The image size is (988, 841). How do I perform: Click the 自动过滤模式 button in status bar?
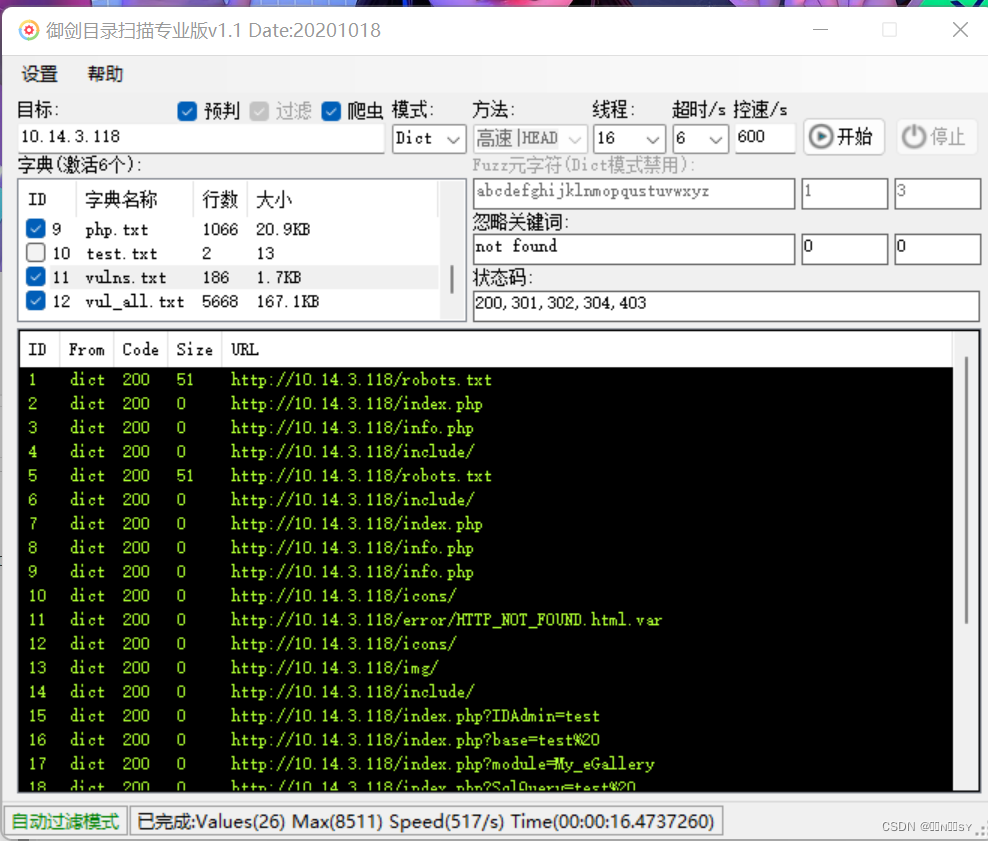(x=64, y=820)
